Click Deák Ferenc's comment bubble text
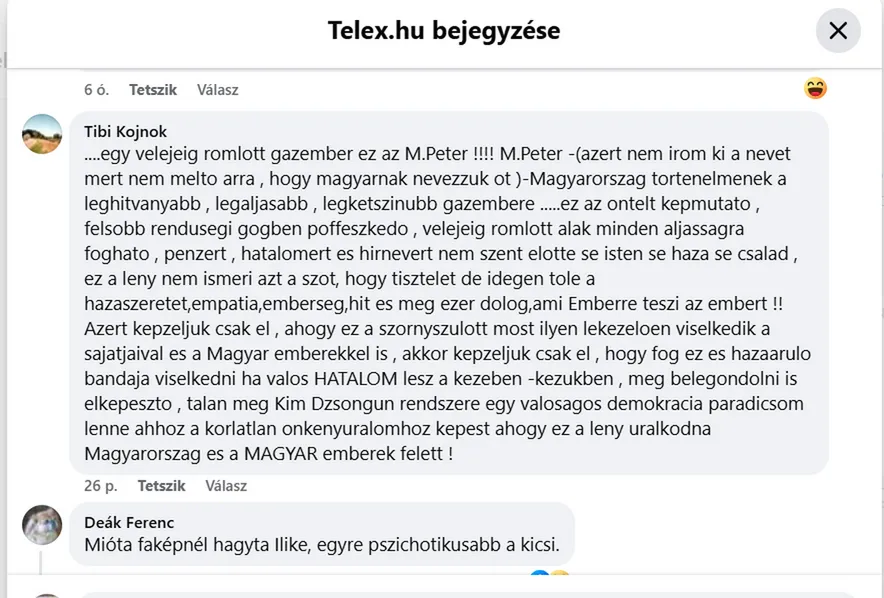Image resolution: width=884 pixels, height=598 pixels. (321, 546)
